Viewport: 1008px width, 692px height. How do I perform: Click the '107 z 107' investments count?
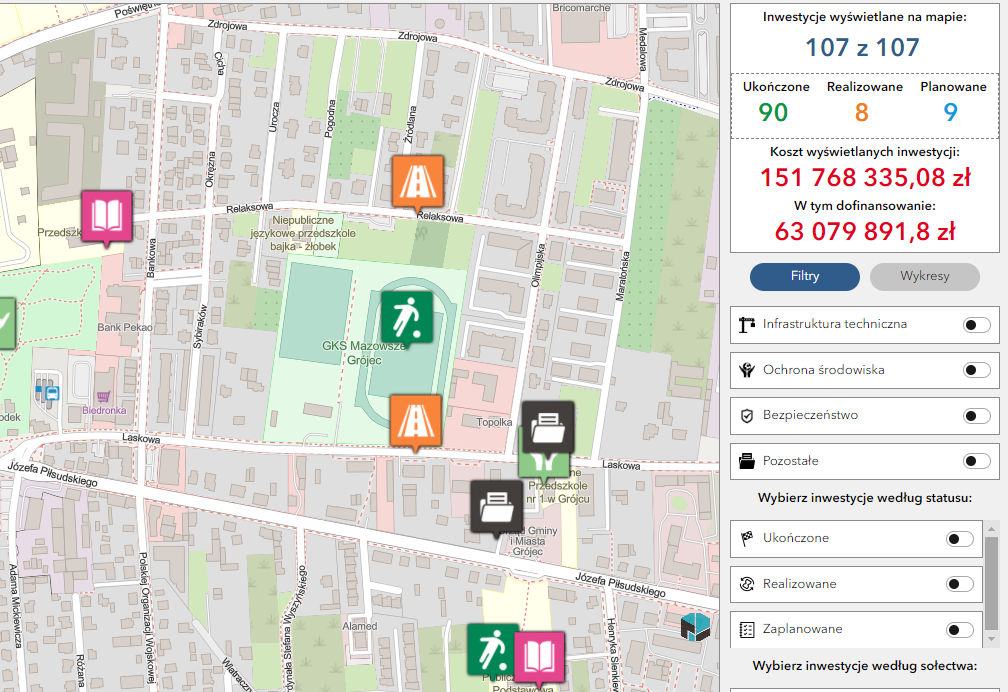[863, 48]
